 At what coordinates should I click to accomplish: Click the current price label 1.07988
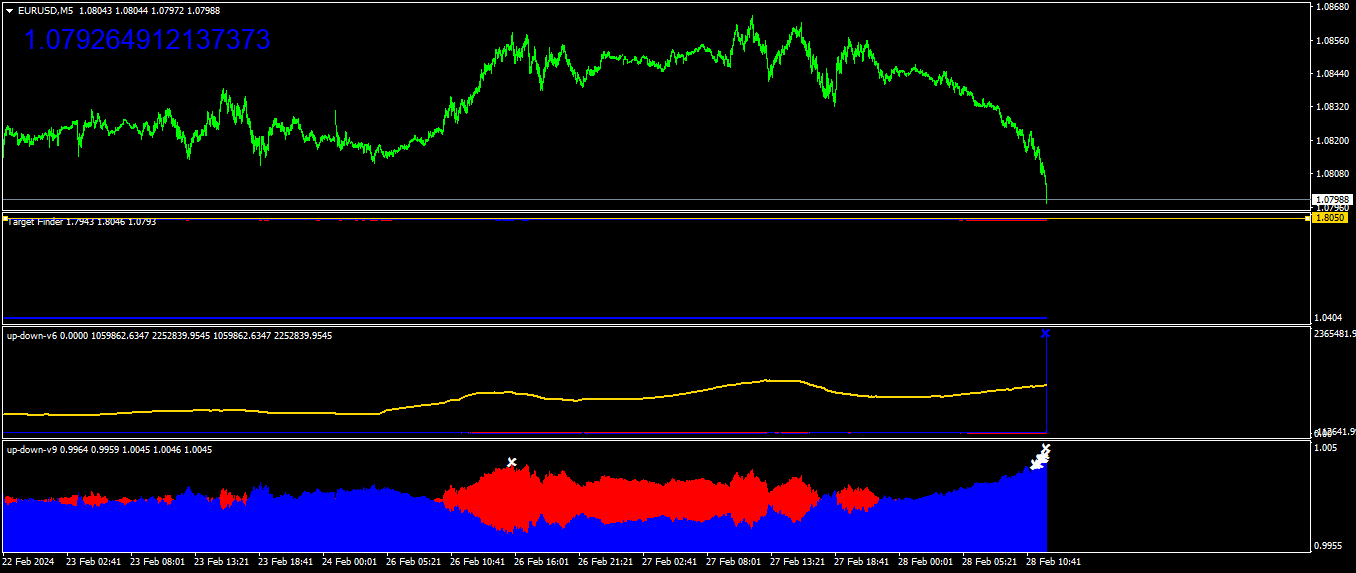[1330, 200]
